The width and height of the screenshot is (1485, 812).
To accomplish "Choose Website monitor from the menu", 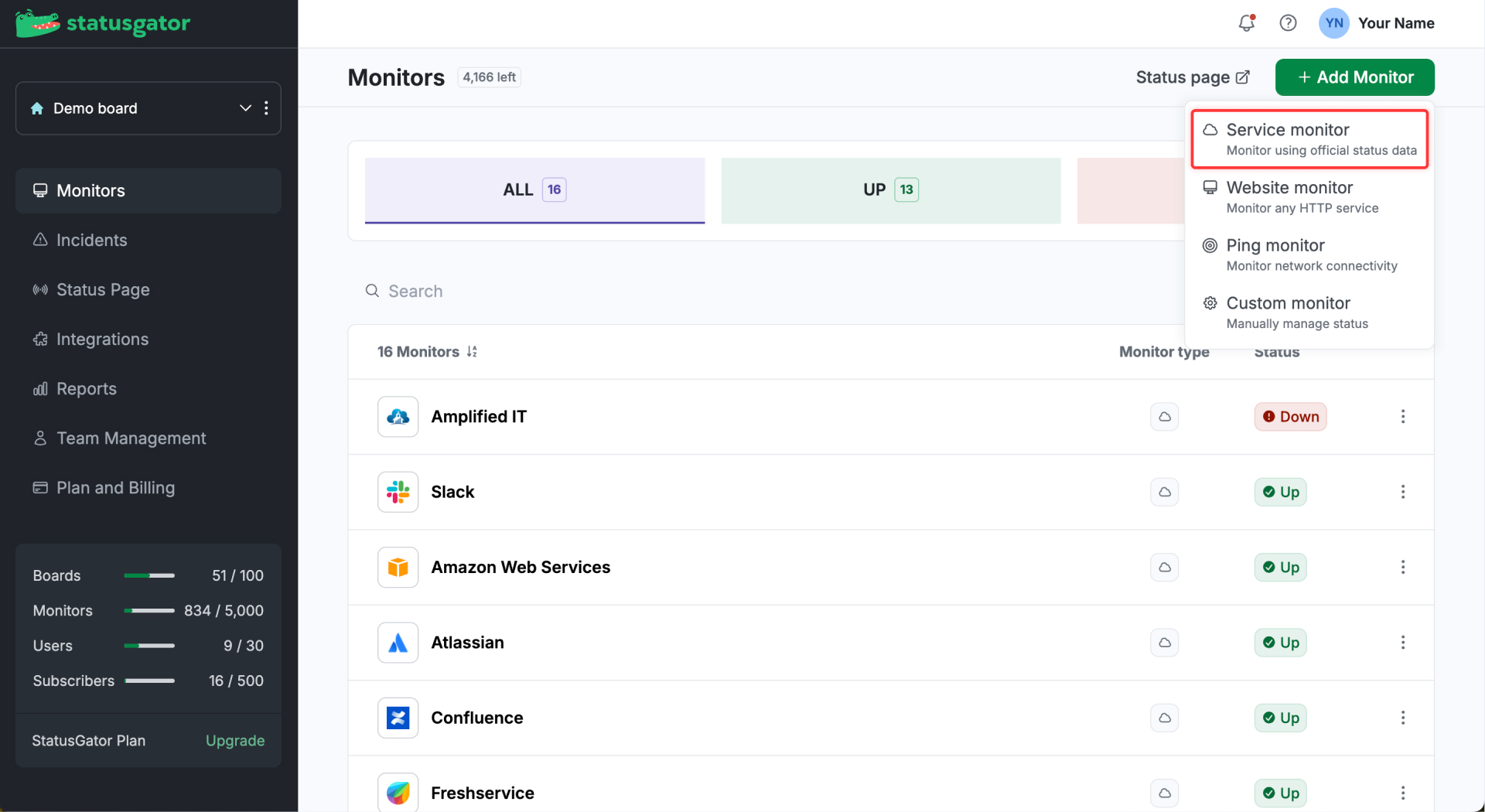I will [x=1309, y=197].
